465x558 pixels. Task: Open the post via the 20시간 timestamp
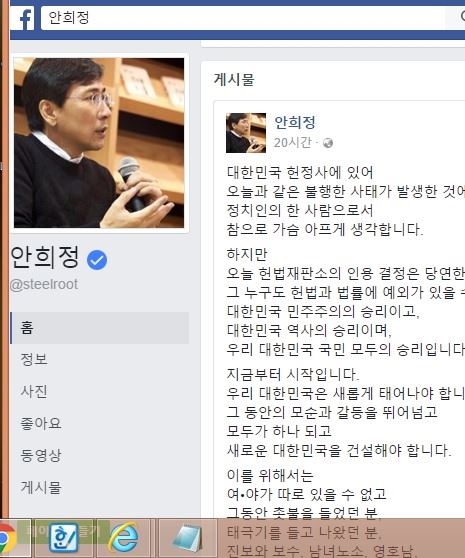(292, 143)
